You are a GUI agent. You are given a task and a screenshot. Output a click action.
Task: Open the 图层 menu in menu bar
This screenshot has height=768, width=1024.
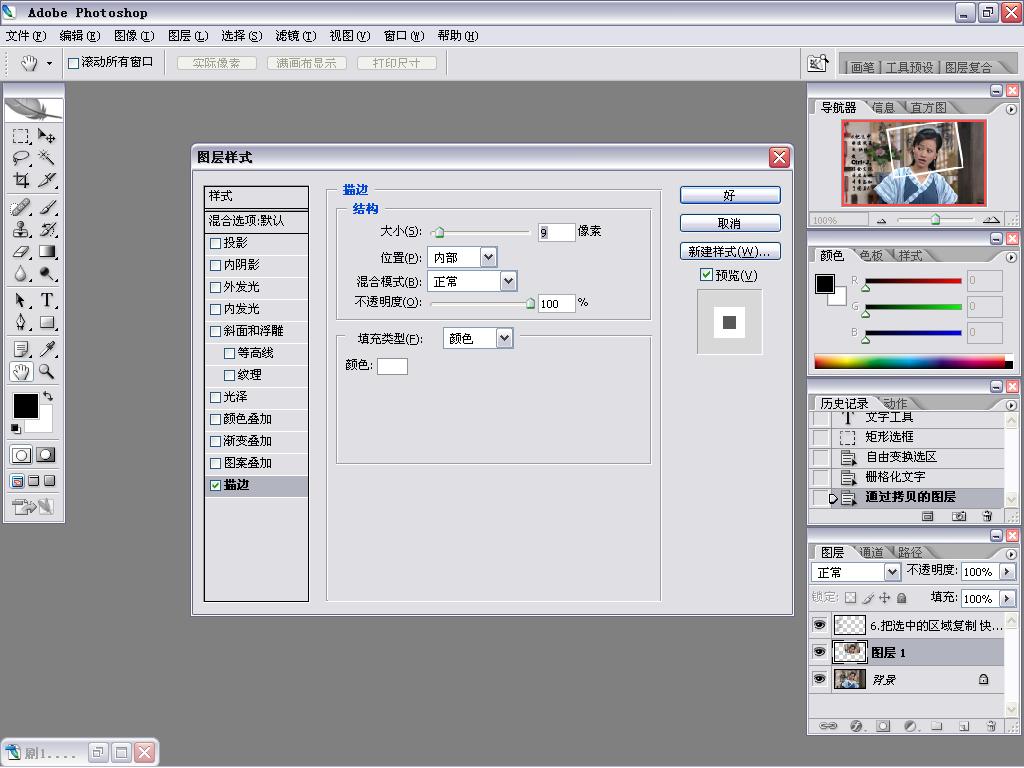188,36
